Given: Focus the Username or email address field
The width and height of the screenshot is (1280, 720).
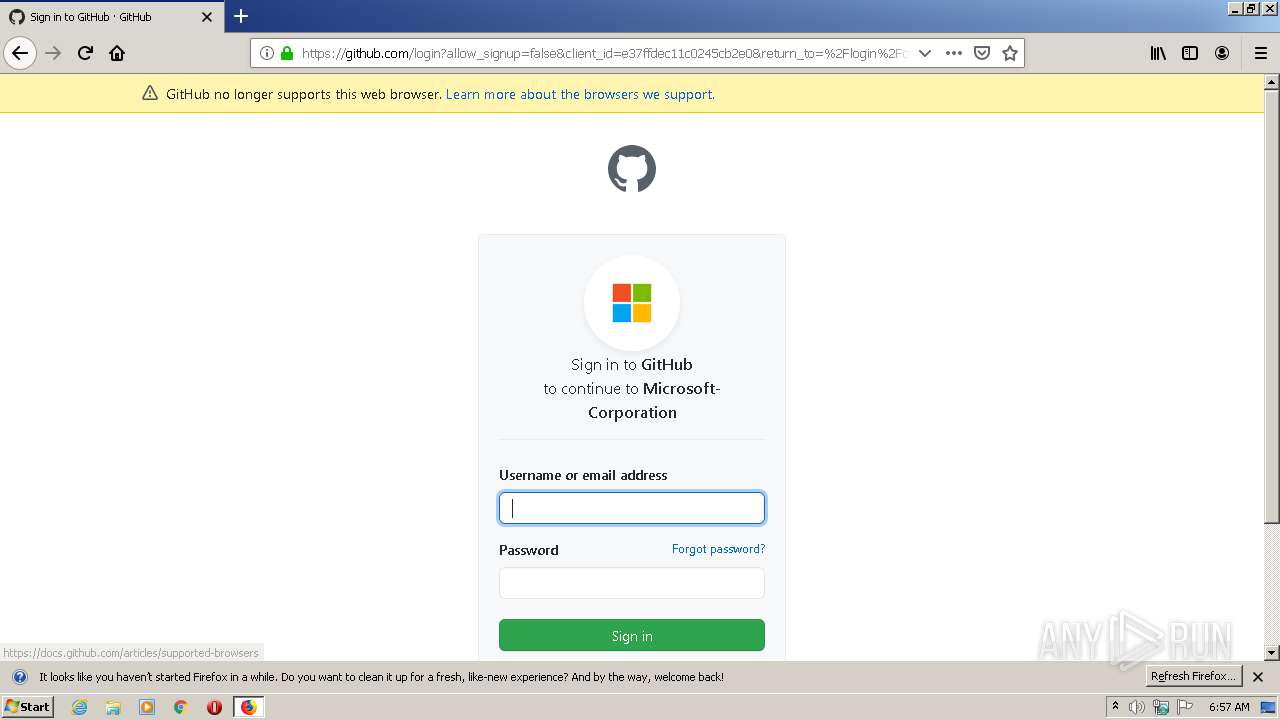Looking at the screenshot, I should (x=632, y=508).
